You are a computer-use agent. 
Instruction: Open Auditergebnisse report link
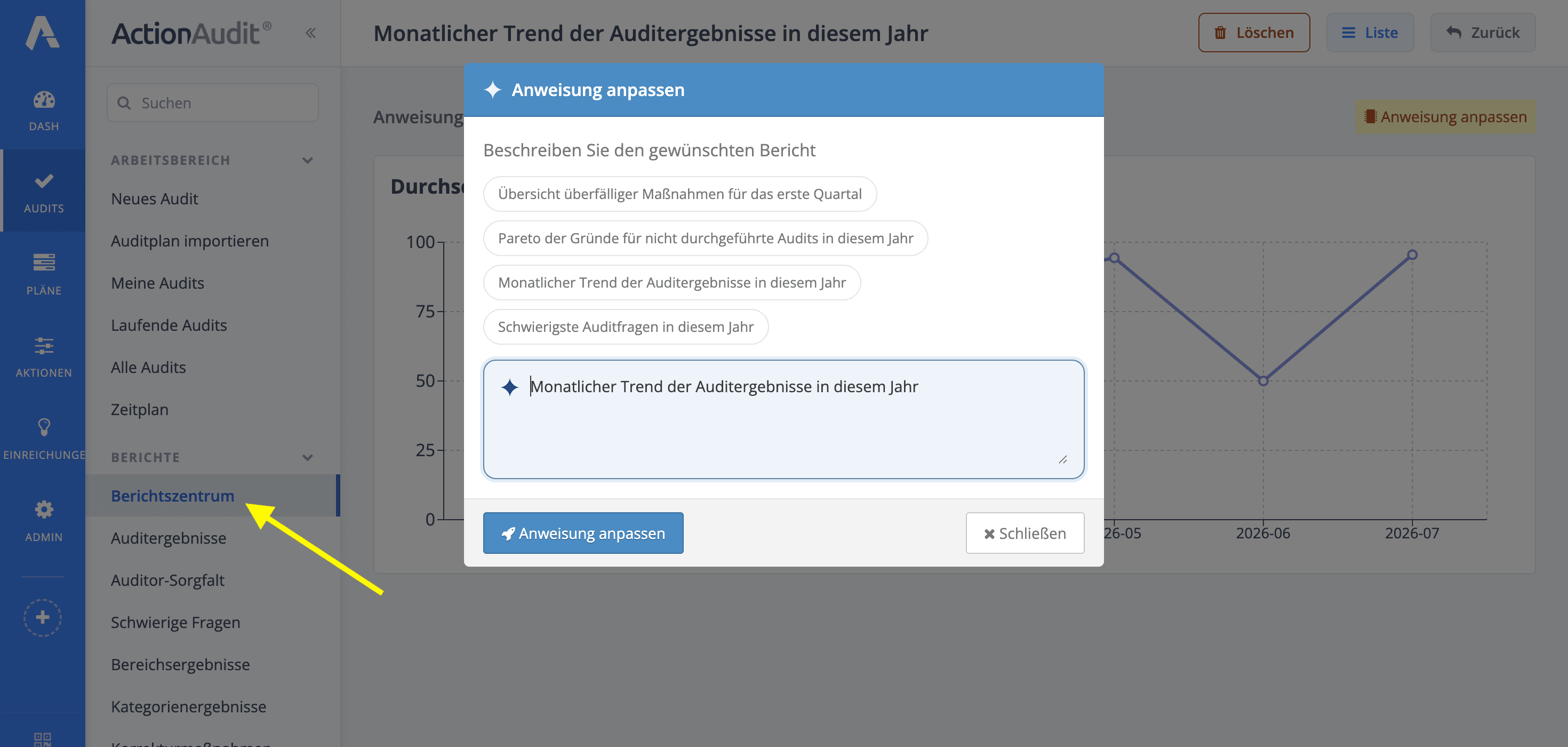[169, 537]
